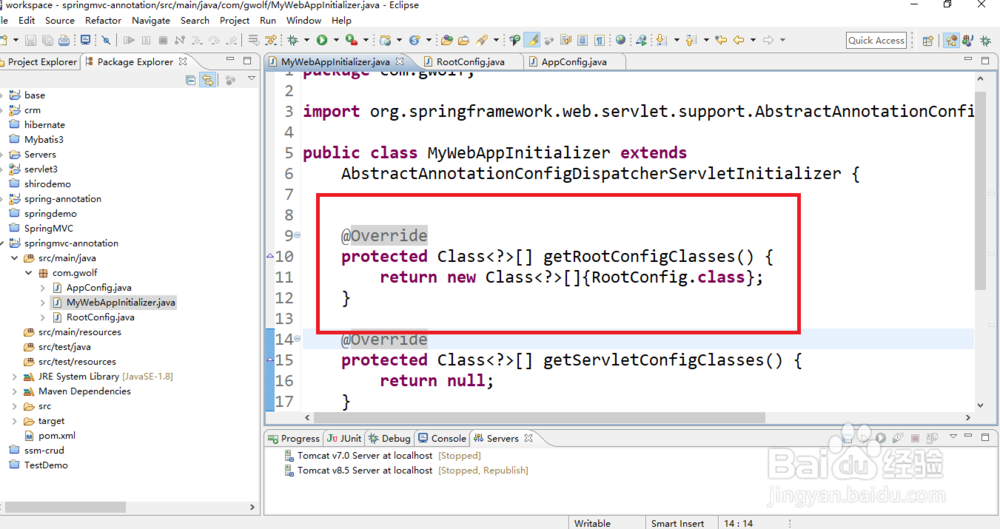The height and width of the screenshot is (529, 1000).
Task: Click the Back navigation arrow
Action: click(x=739, y=40)
